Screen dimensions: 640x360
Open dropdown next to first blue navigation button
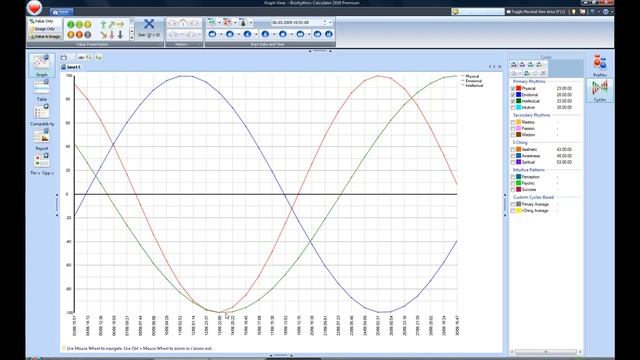(x=221, y=34)
